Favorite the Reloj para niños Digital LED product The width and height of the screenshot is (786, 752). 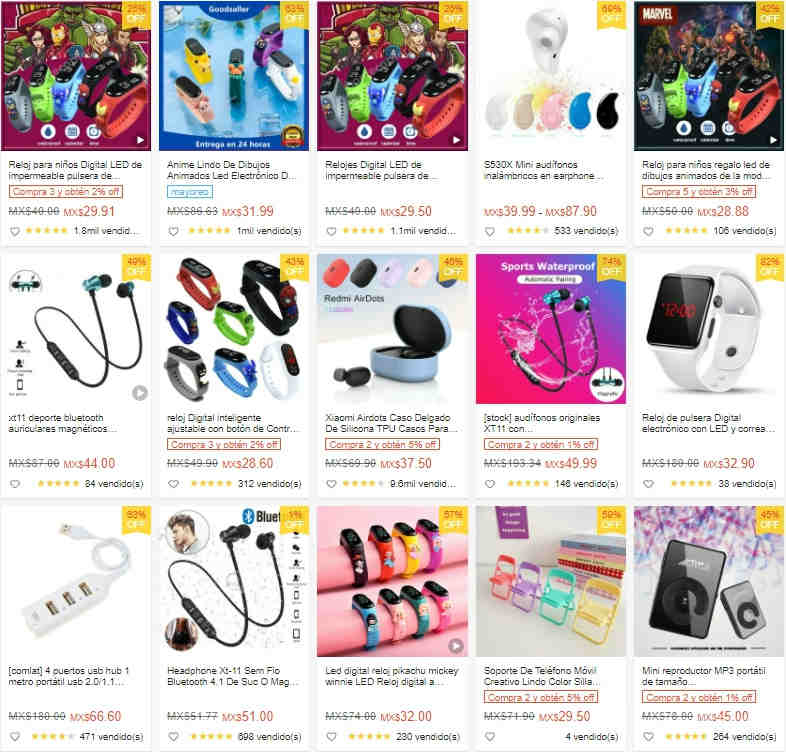[15, 231]
